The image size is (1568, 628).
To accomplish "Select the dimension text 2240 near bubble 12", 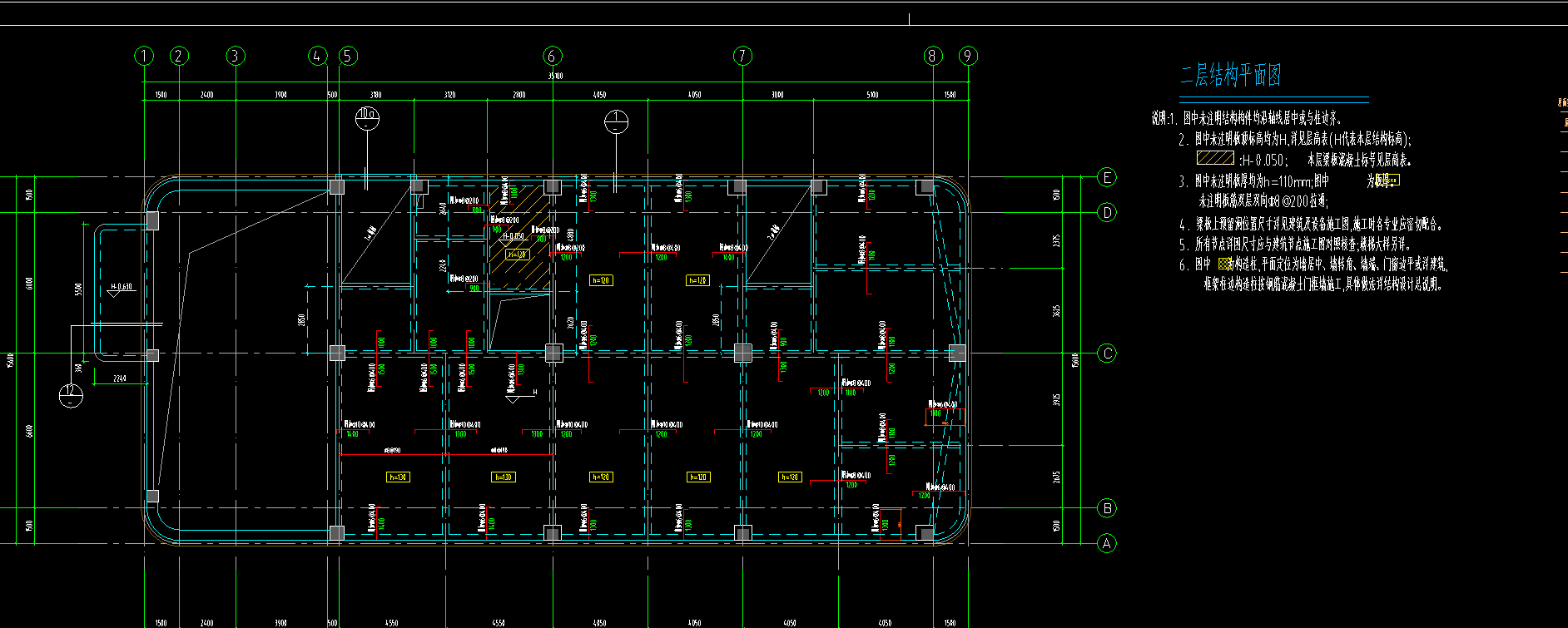I will click(x=120, y=379).
